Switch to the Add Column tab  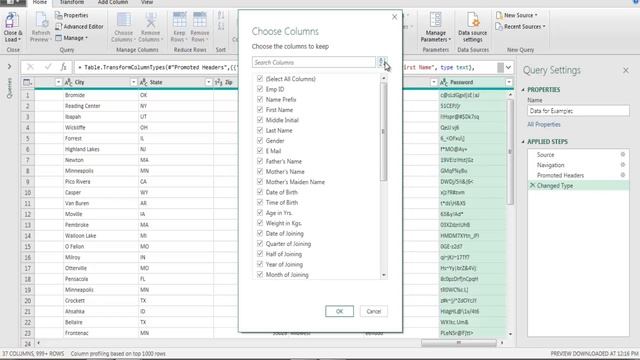[113, 2]
